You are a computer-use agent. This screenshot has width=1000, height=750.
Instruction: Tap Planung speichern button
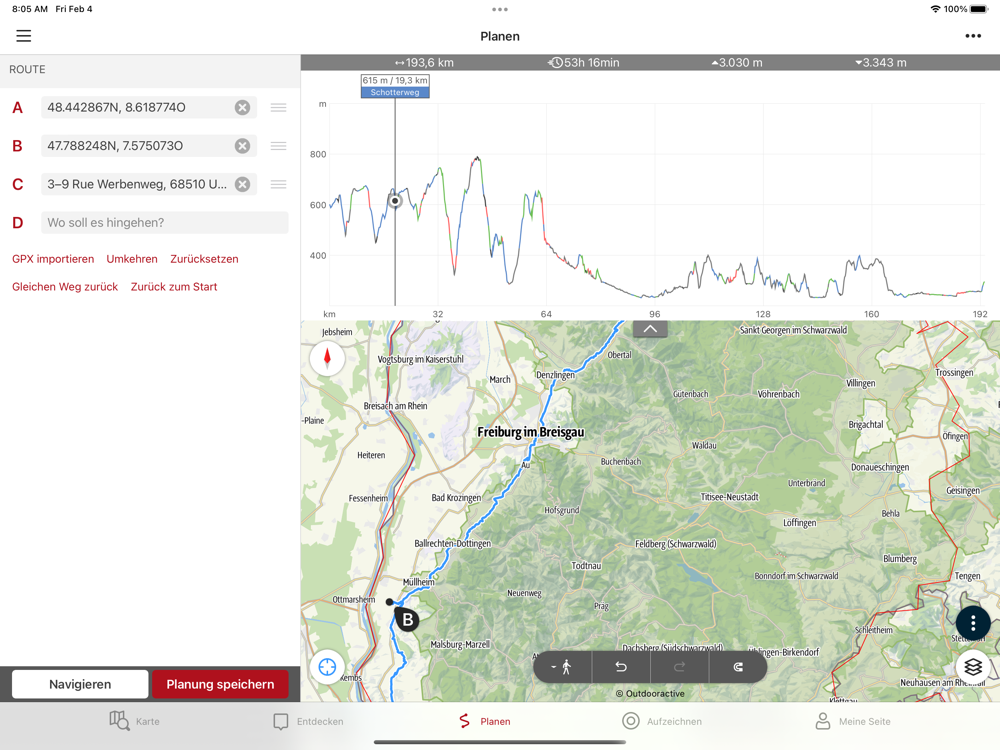click(x=220, y=684)
